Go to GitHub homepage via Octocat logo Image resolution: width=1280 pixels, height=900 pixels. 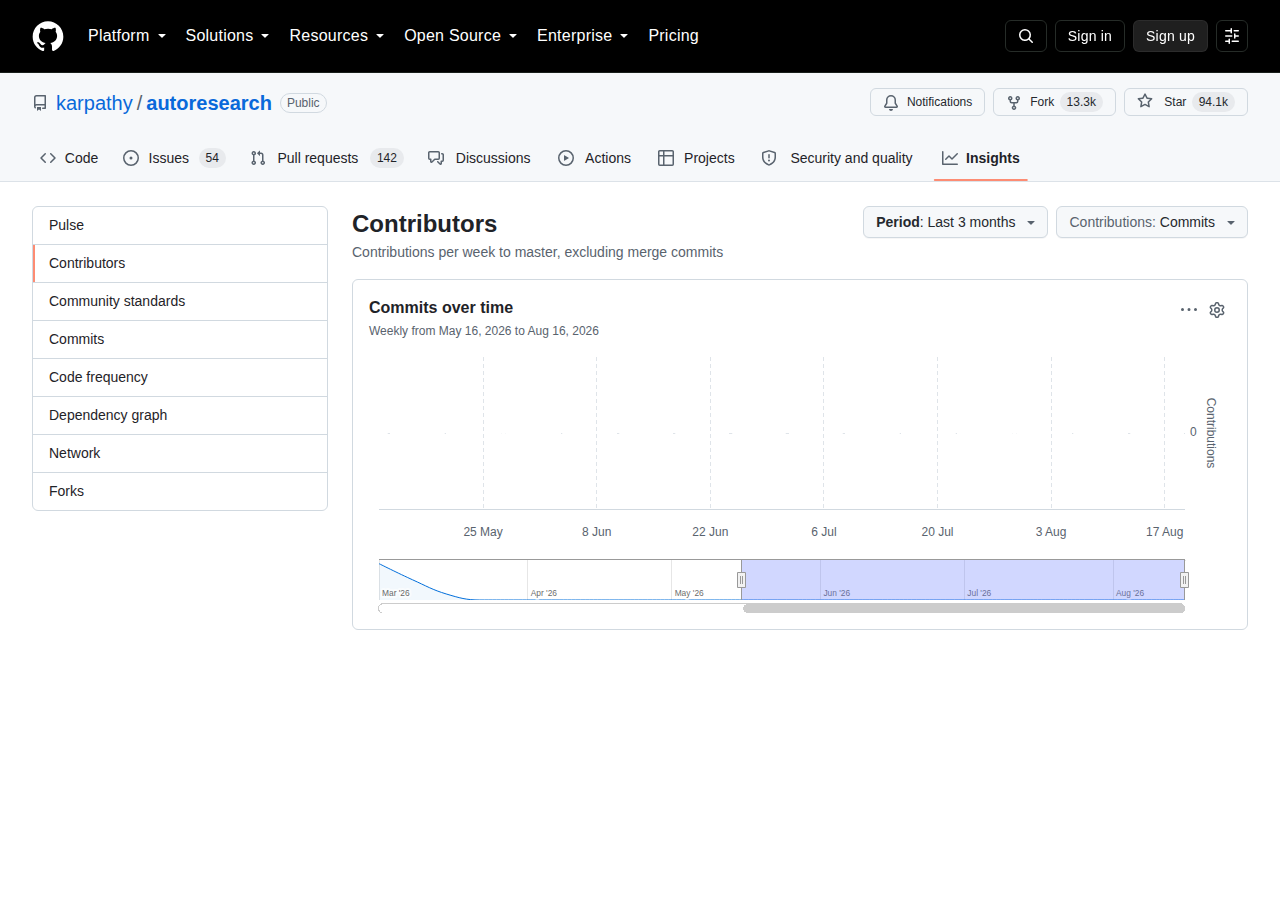[48, 36]
